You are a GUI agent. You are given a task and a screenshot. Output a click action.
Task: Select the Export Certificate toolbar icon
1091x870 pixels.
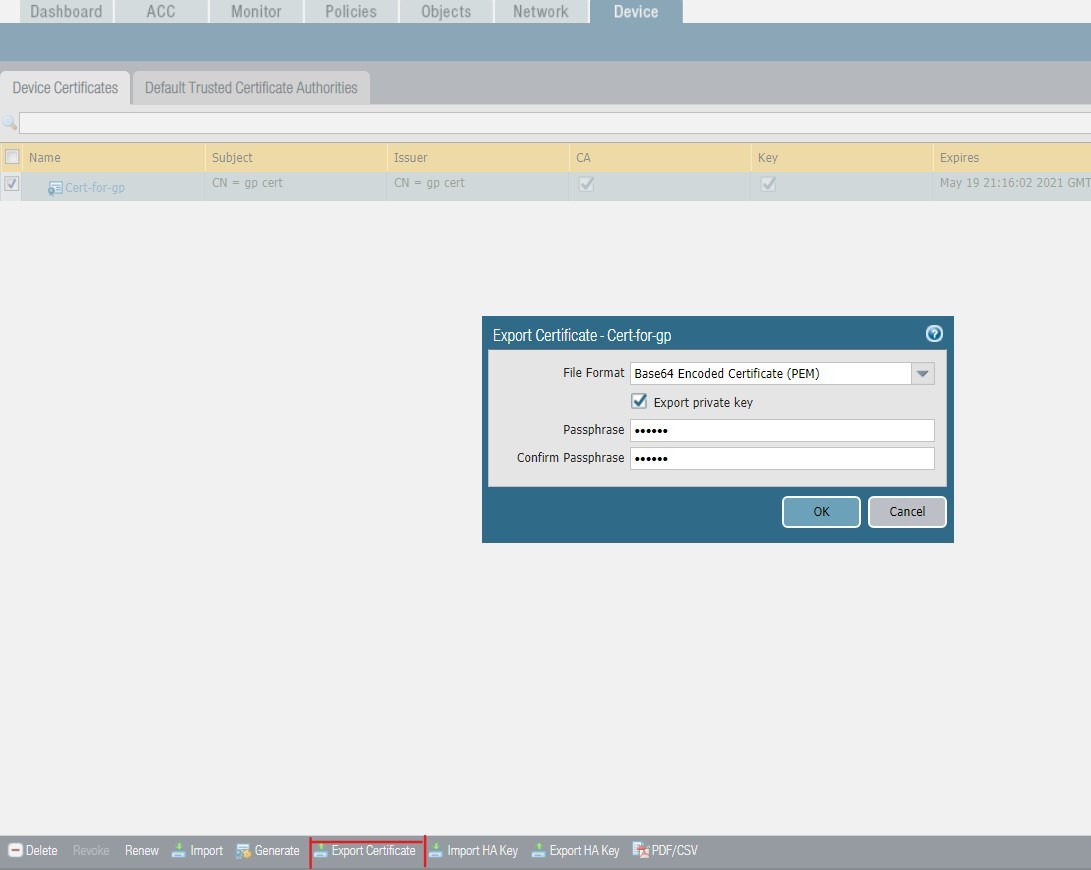366,850
